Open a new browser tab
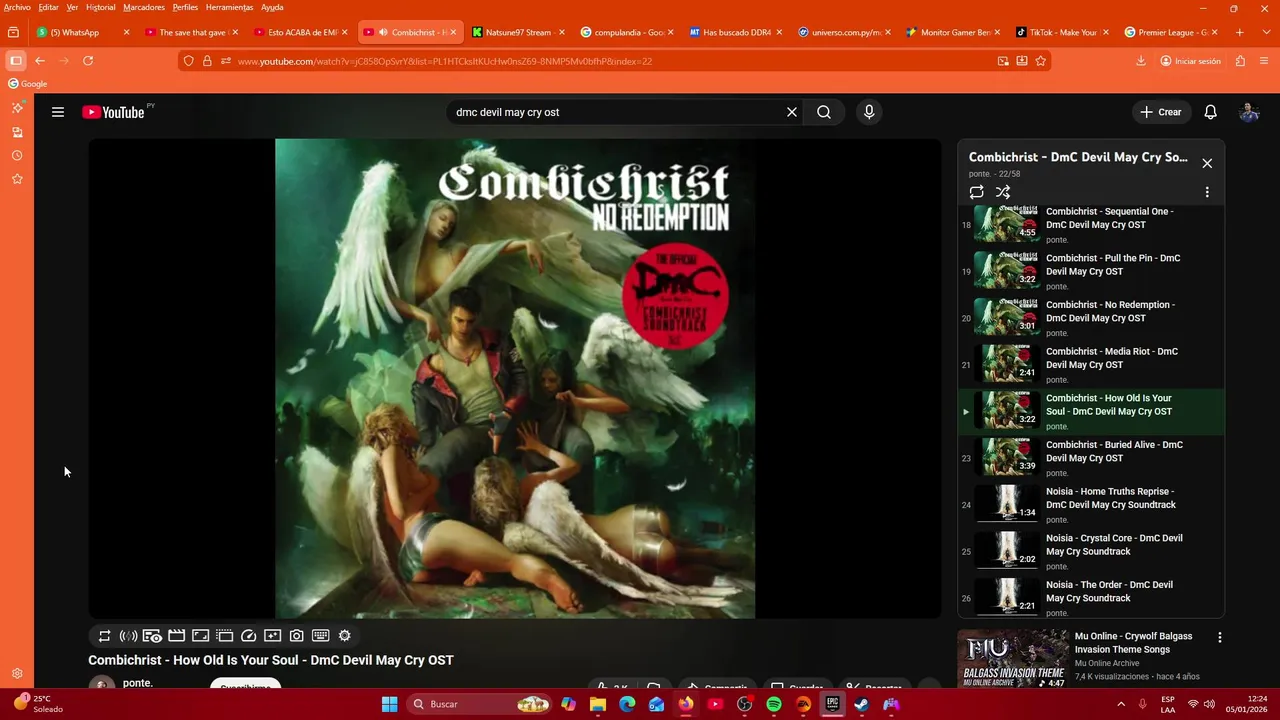The height and width of the screenshot is (720, 1280). (1240, 32)
